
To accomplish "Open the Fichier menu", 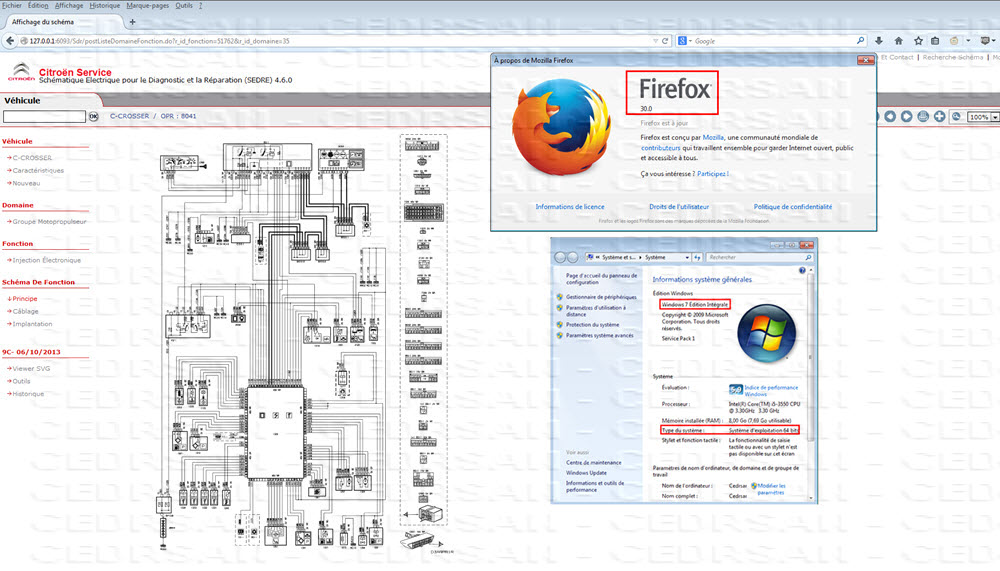I will click(11, 5).
